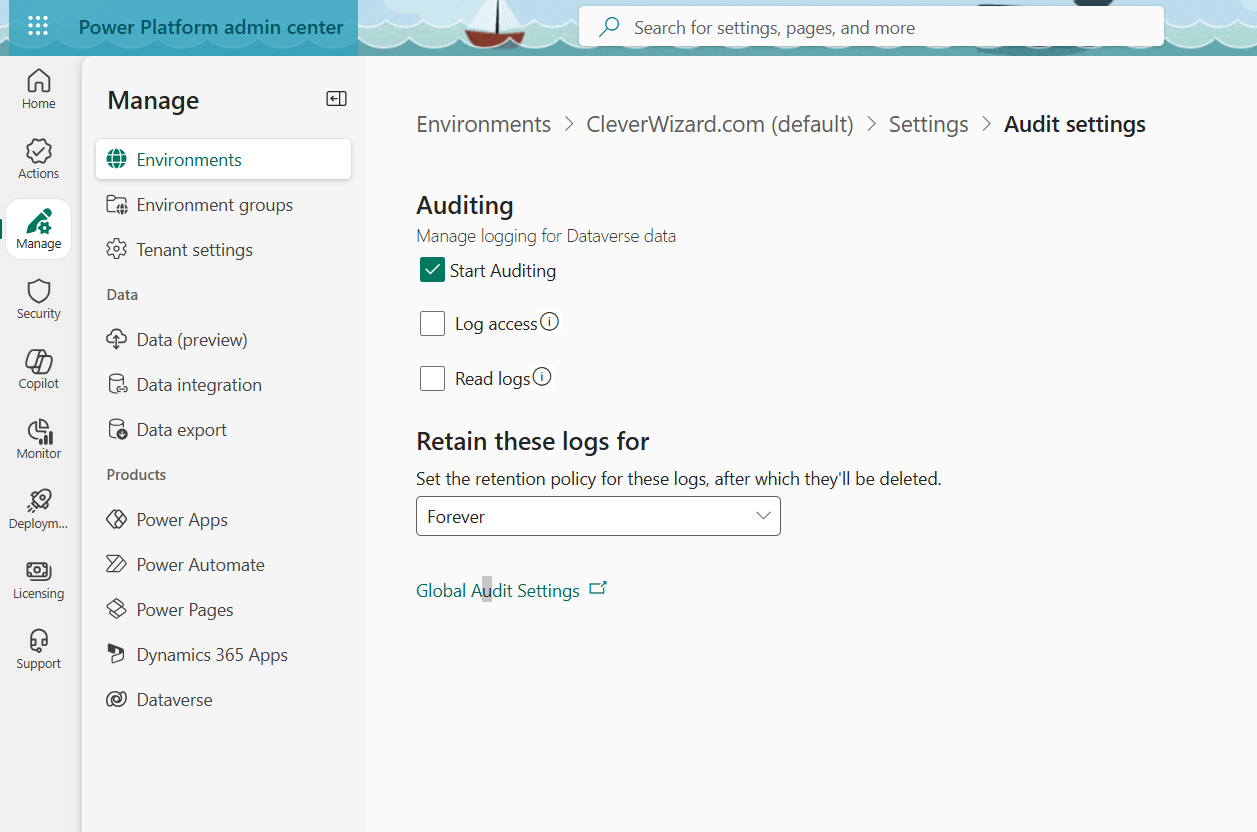Click the Dataverse swirl icon
Image resolution: width=1257 pixels, height=832 pixels.
[117, 699]
